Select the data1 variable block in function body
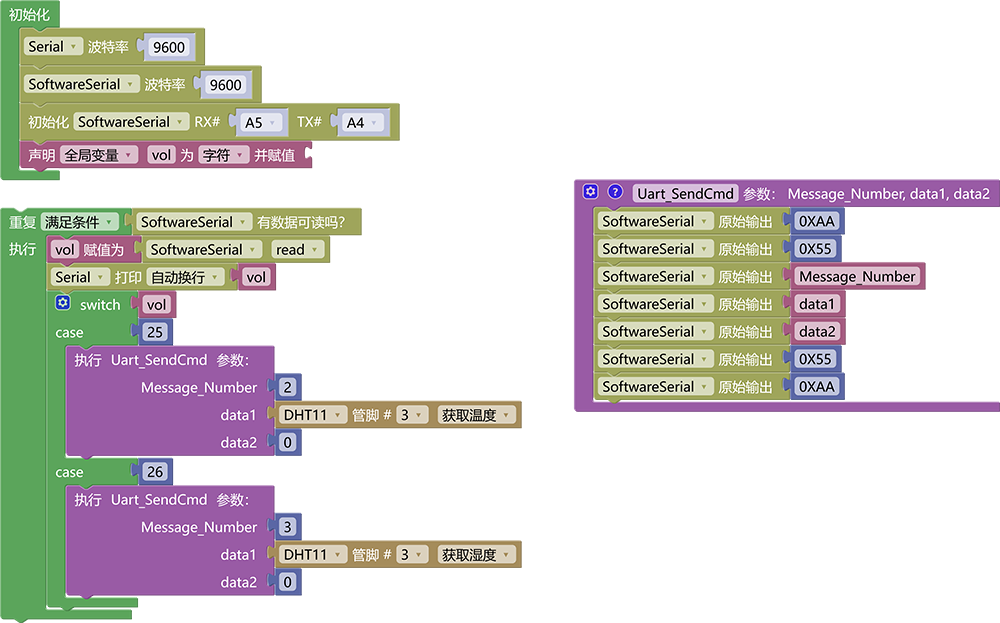Image resolution: width=1000 pixels, height=623 pixels. tap(817, 304)
